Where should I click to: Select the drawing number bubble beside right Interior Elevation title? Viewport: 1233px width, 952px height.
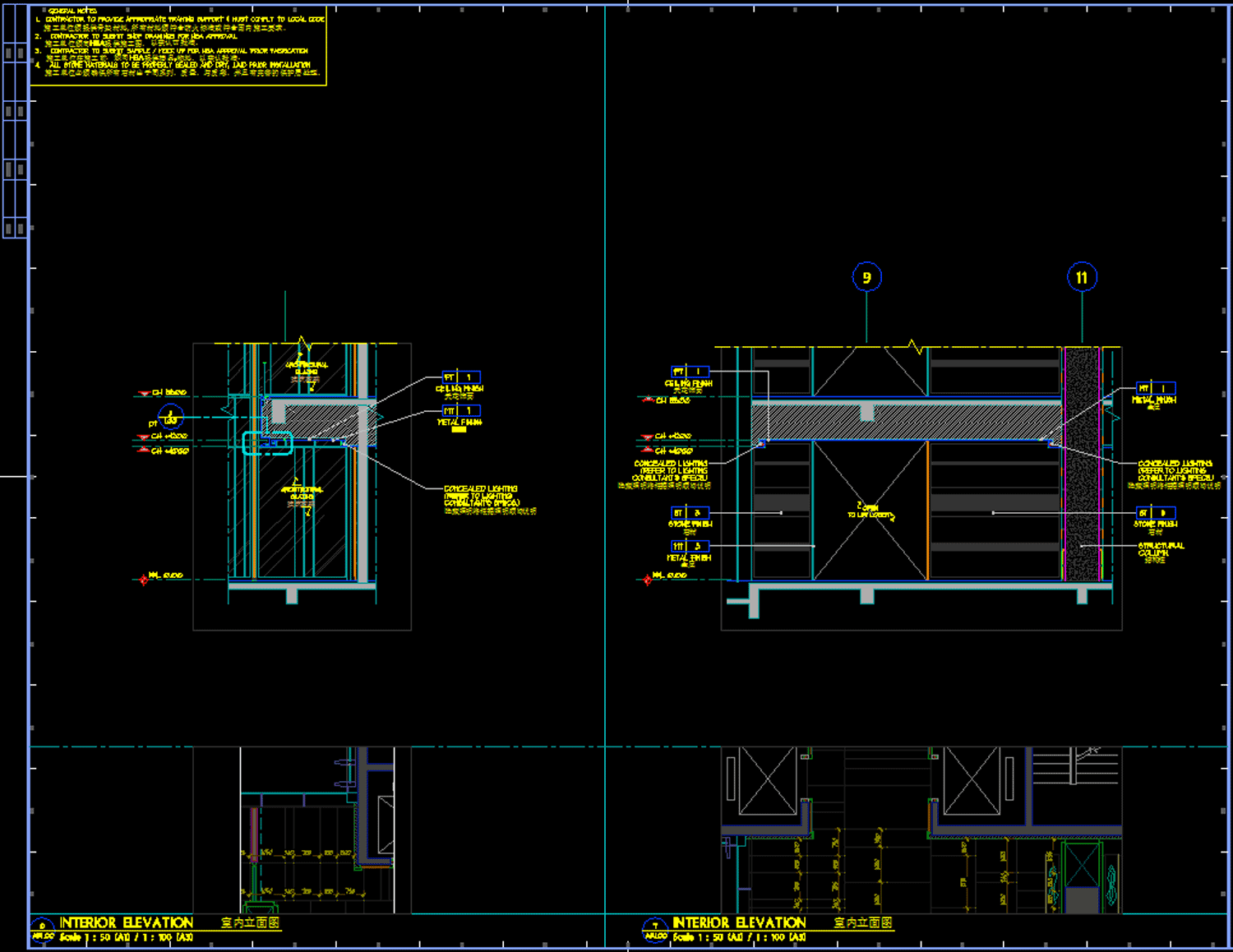tap(655, 930)
